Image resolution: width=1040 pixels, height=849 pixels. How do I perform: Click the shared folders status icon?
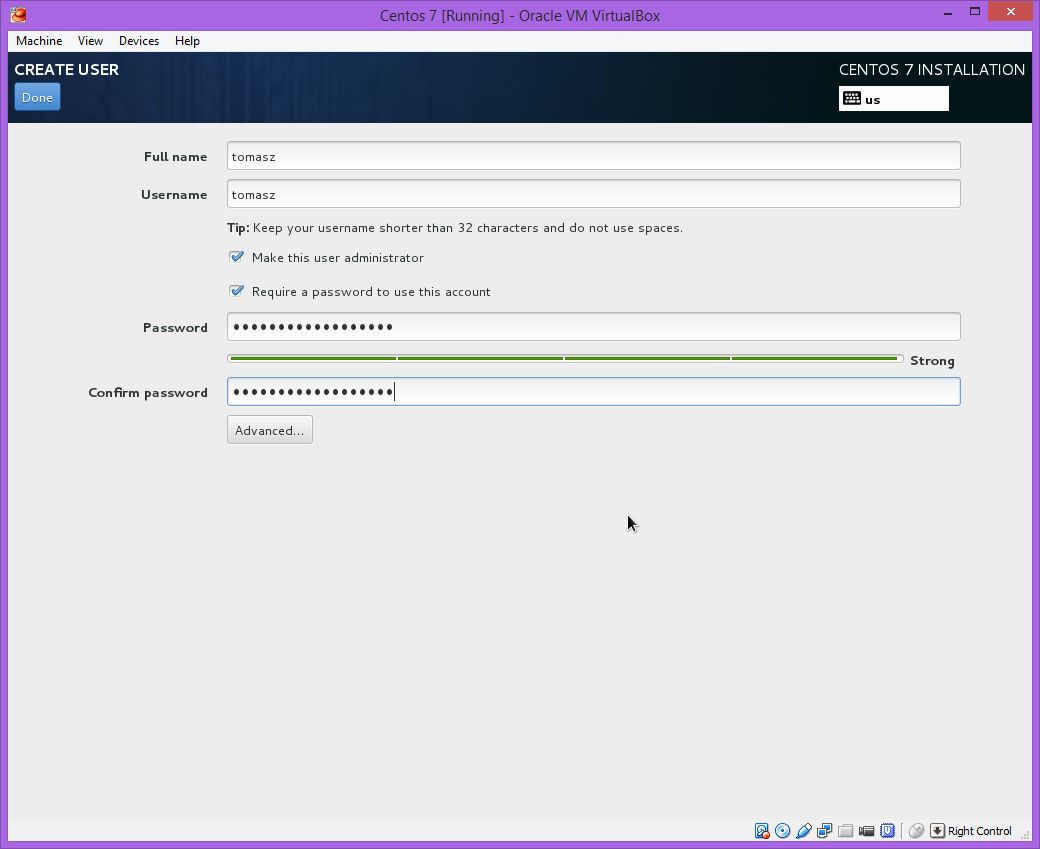[x=846, y=830]
